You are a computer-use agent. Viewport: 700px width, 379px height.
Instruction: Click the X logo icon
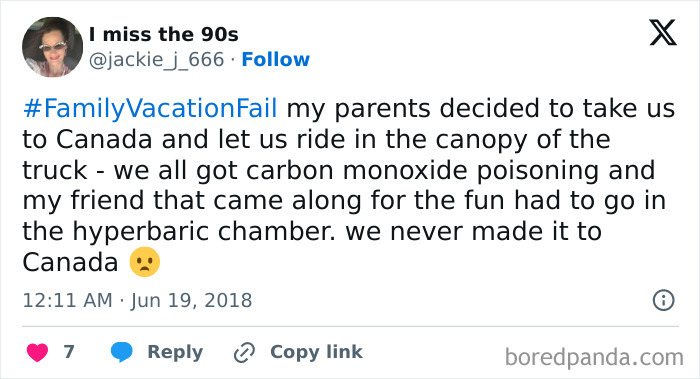pos(663,32)
